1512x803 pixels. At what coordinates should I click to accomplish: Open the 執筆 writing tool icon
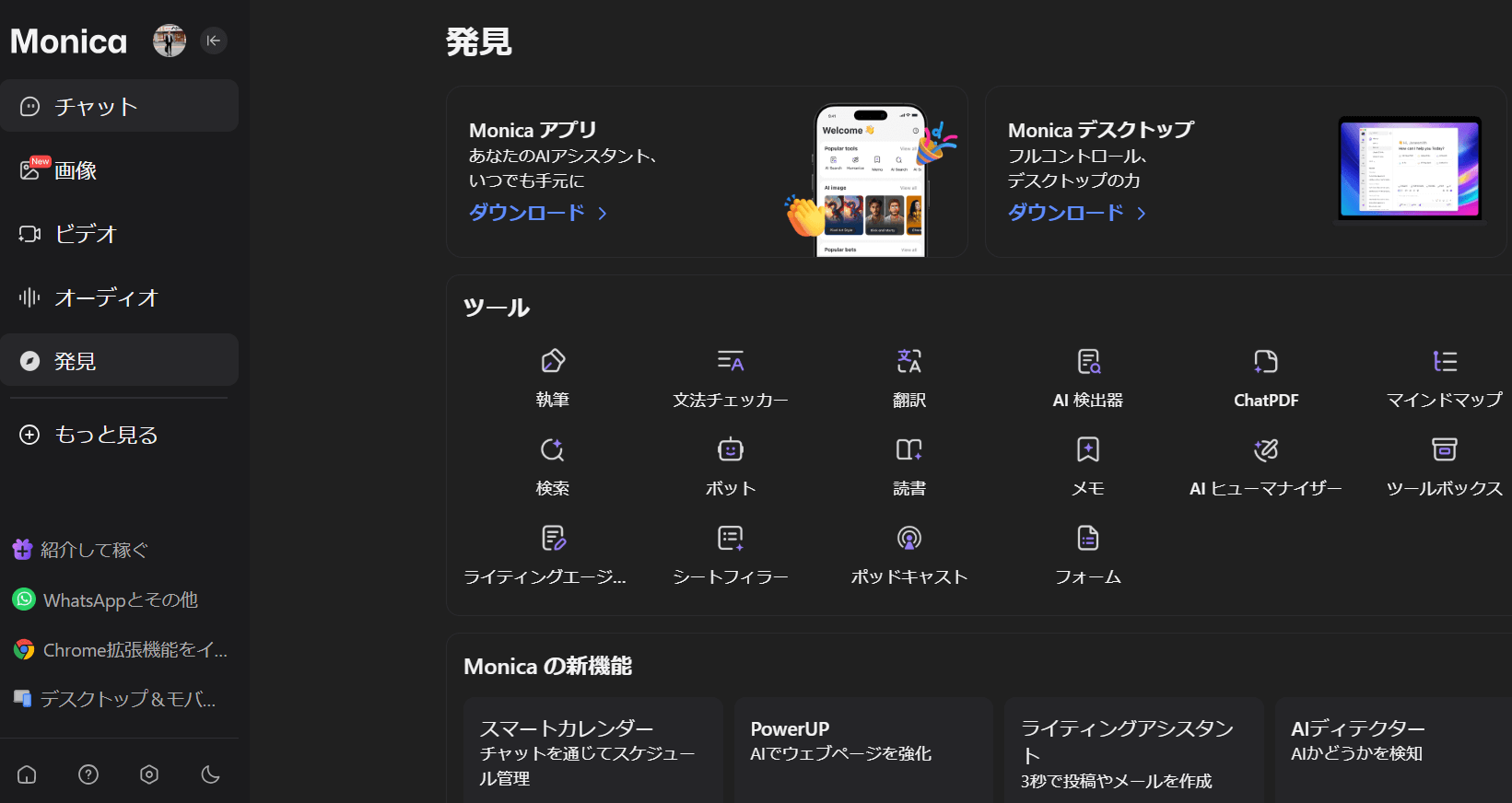(x=553, y=361)
